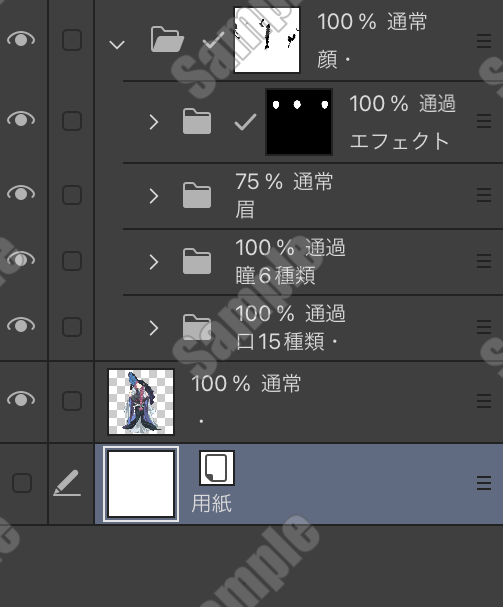Expand the 口15種類 folder

154,328
